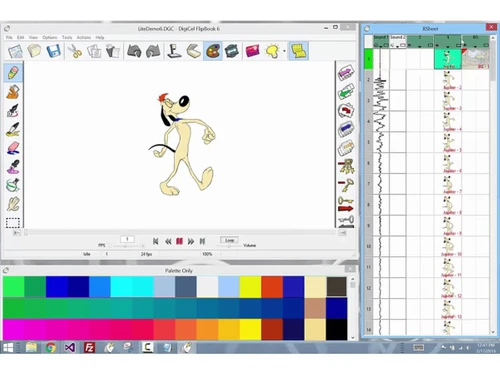Open the File menu
Viewport: 500px width, 375px height.
point(9,37)
